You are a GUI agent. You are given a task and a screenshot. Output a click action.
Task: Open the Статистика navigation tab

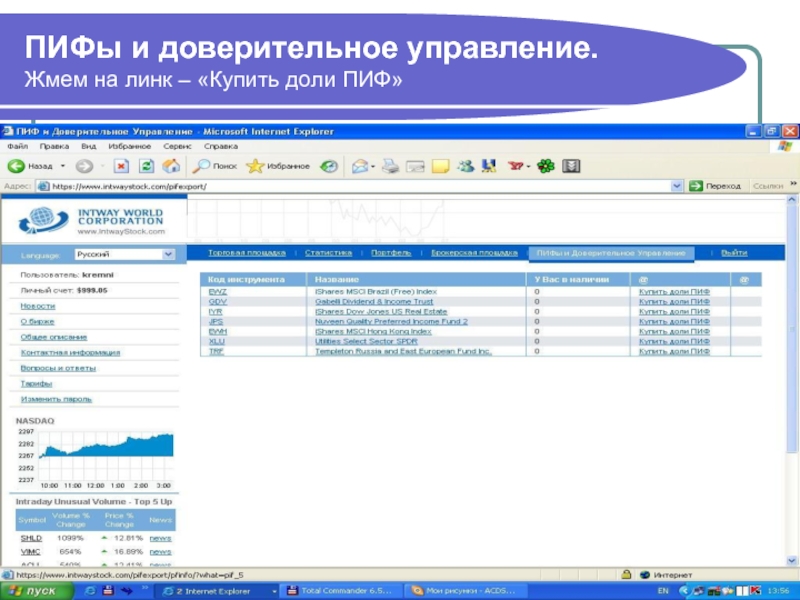tap(328, 253)
